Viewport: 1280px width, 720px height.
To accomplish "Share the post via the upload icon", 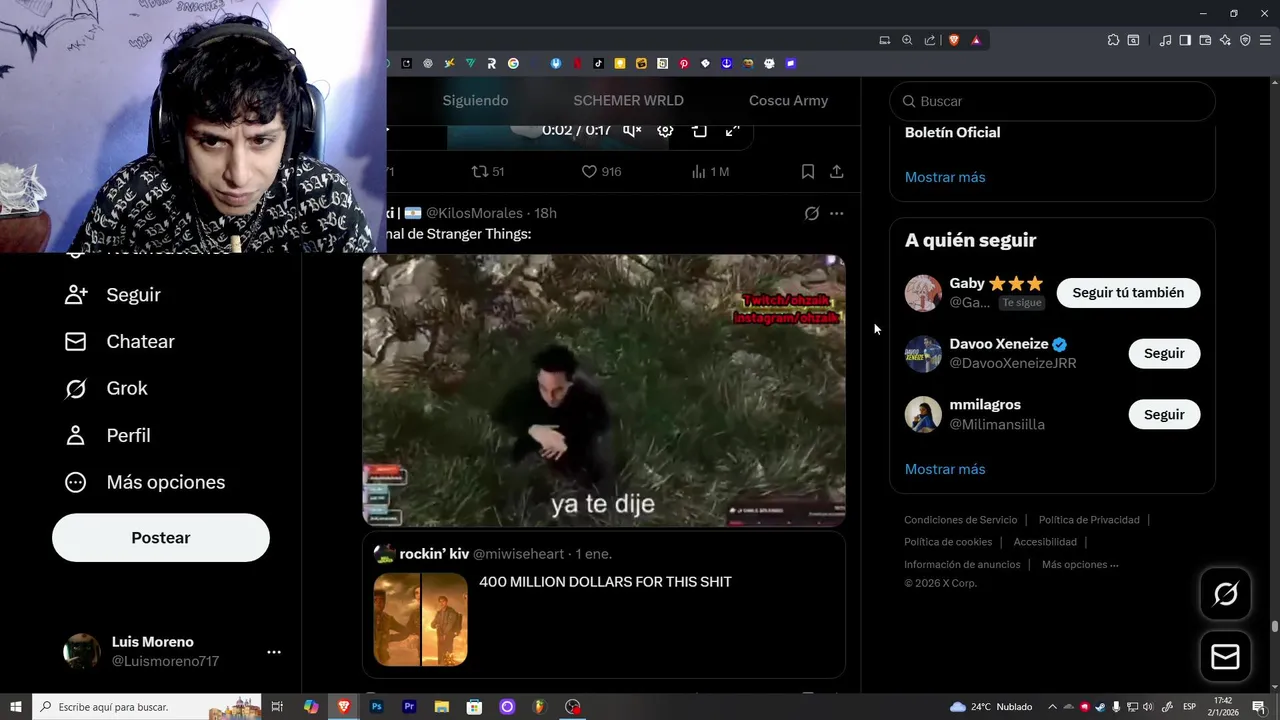I will click(x=837, y=172).
